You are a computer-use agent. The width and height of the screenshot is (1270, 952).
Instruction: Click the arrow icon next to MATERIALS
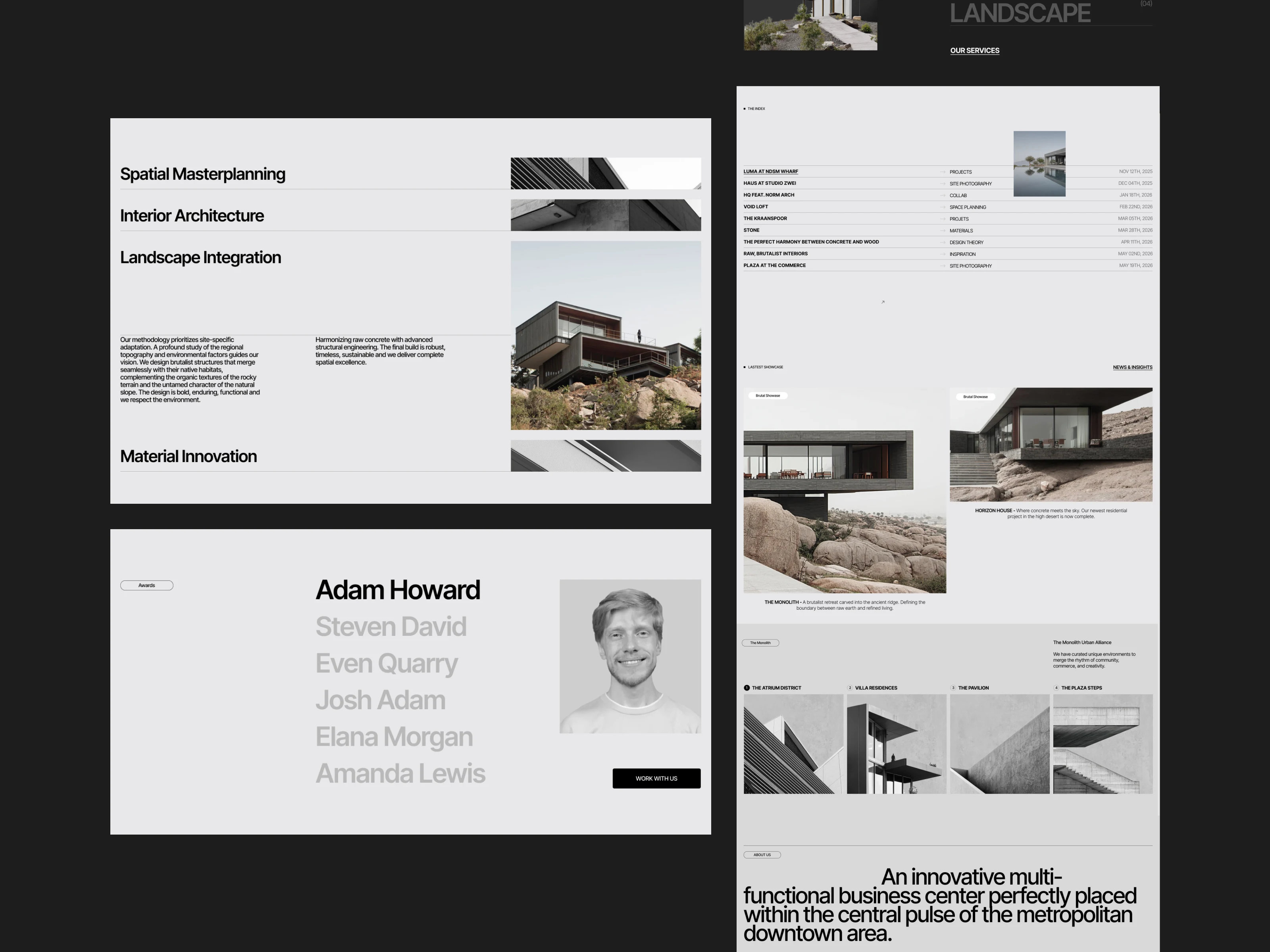click(x=942, y=231)
